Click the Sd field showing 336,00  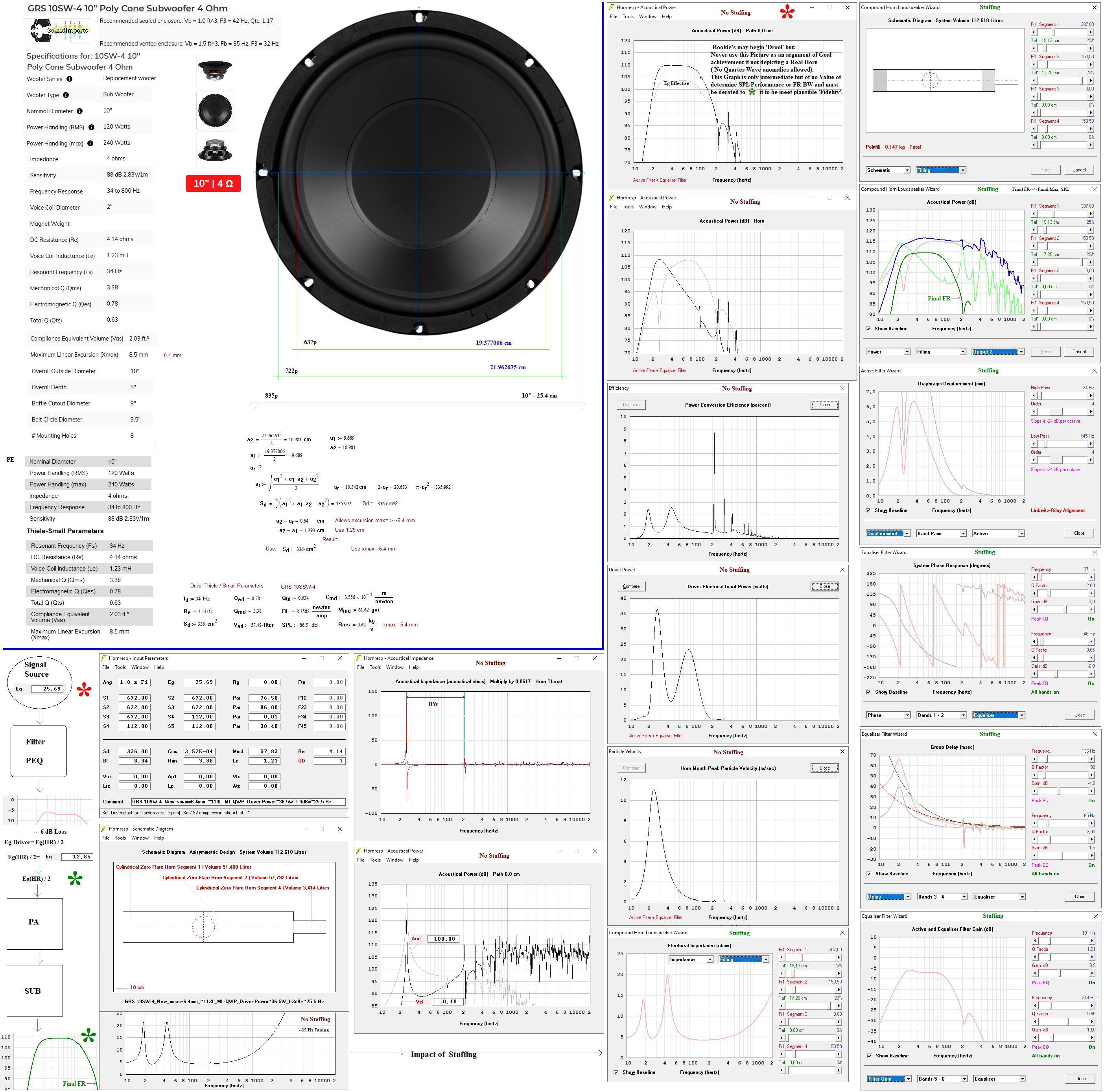click(134, 751)
